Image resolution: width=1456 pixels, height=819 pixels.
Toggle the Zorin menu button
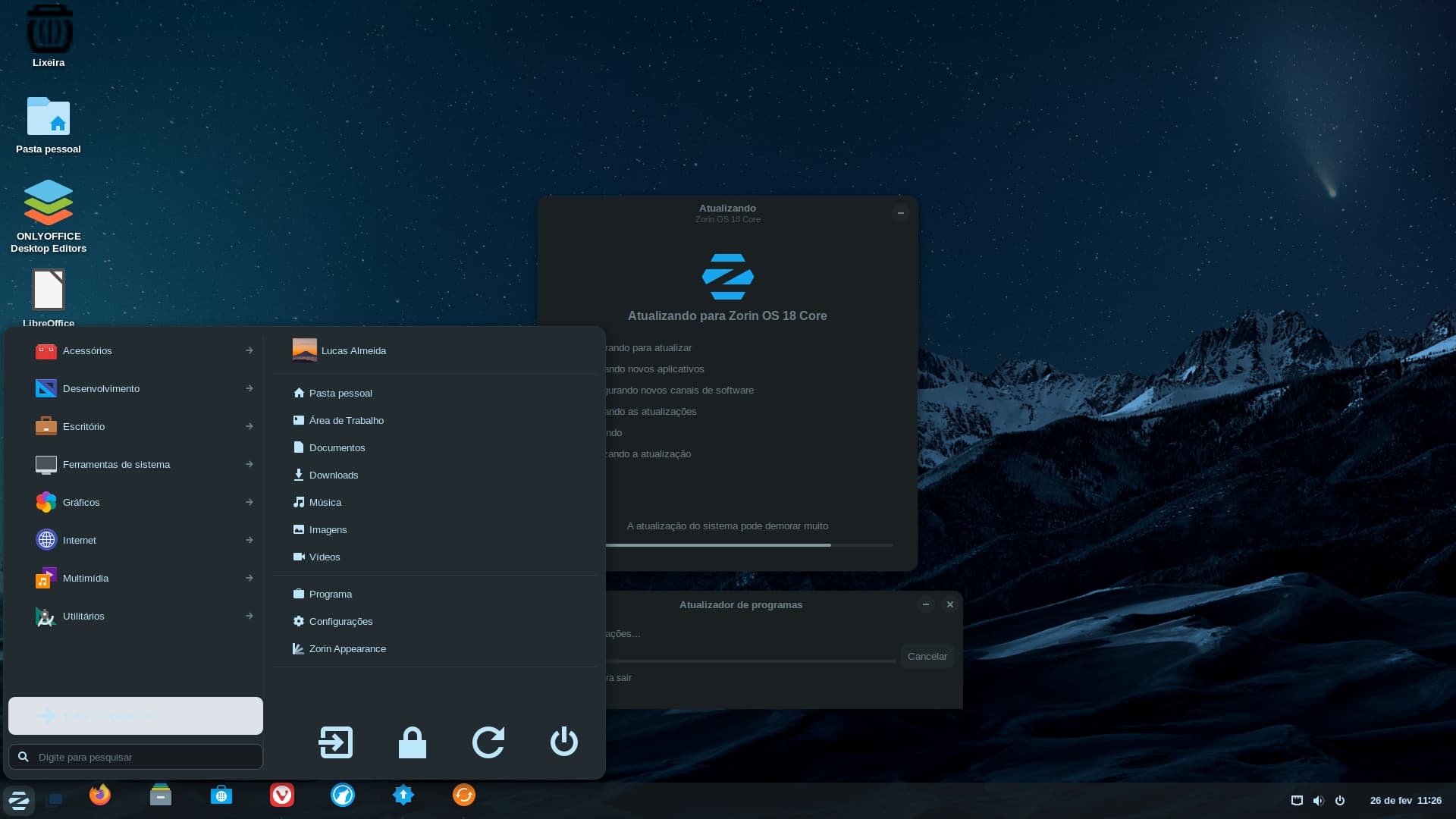(19, 800)
